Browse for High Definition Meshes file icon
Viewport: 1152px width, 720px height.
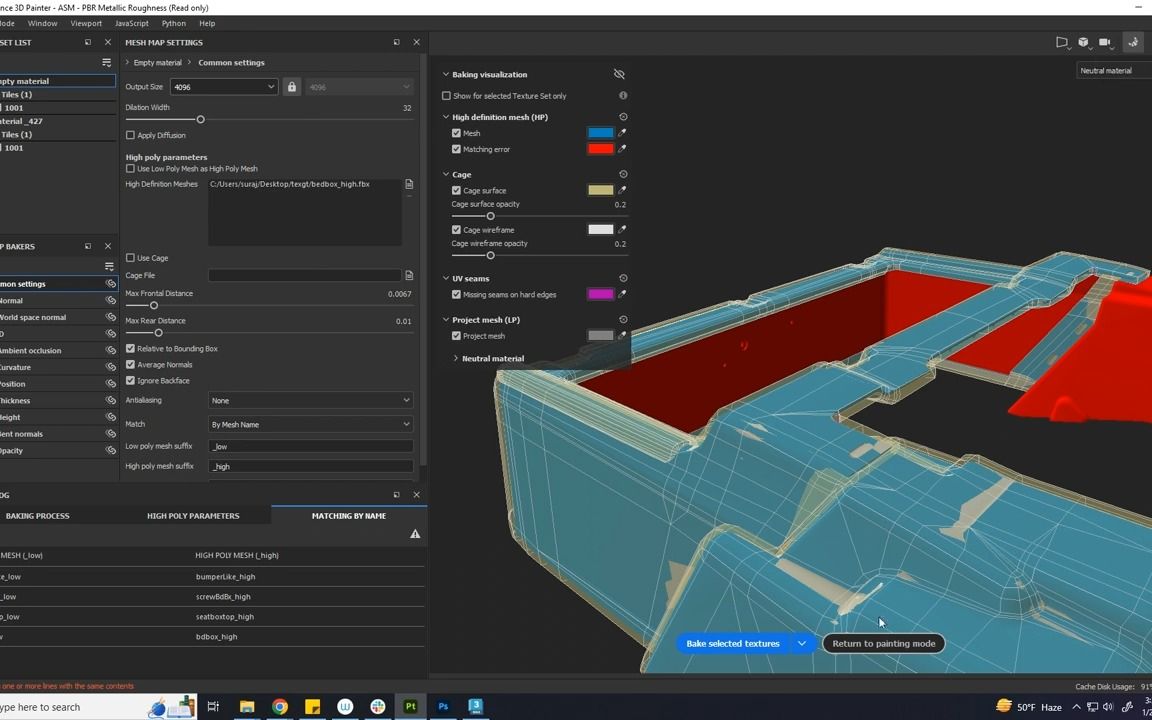(x=409, y=184)
